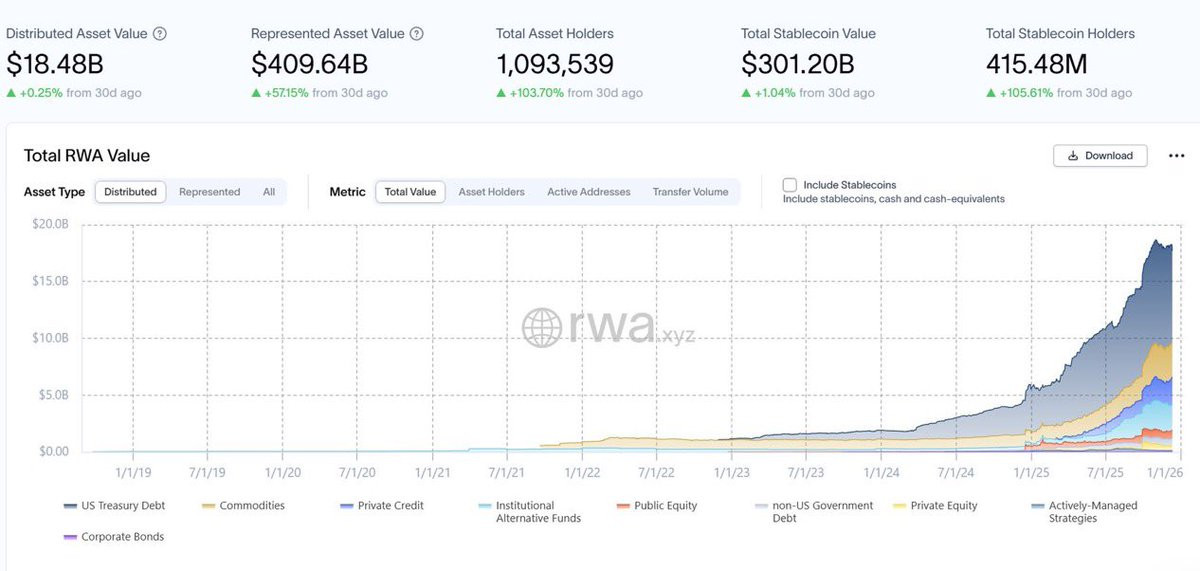The width and height of the screenshot is (1200, 571).
Task: Click the Download button
Action: (1100, 156)
